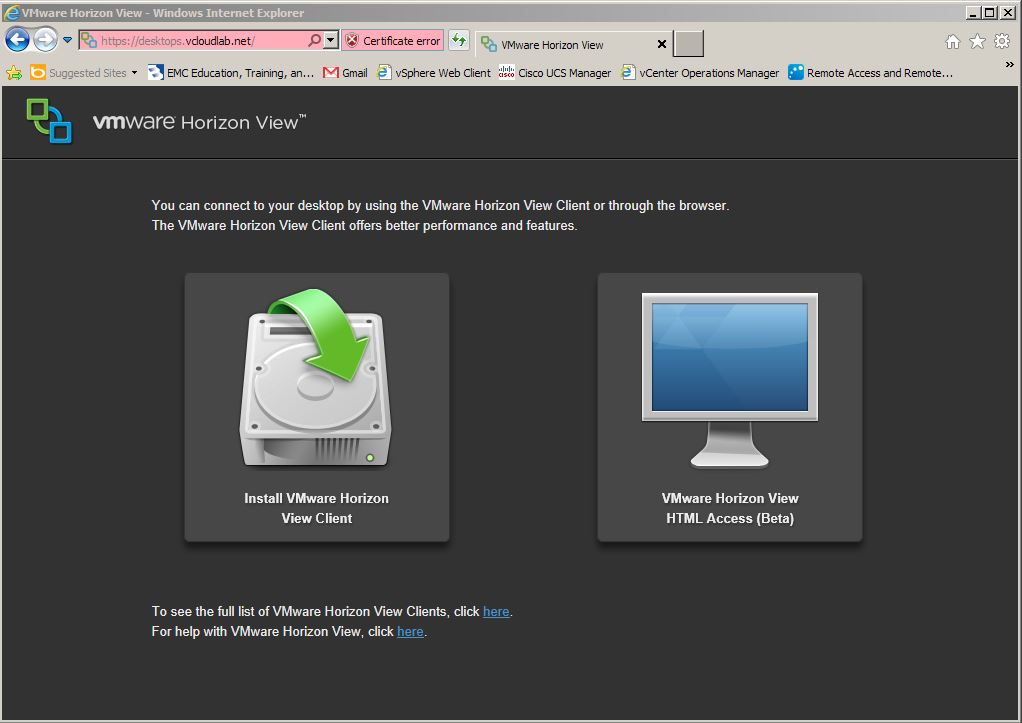Click the vCenter Operations Manager page favicon
The height and width of the screenshot is (723, 1022).
628,73
